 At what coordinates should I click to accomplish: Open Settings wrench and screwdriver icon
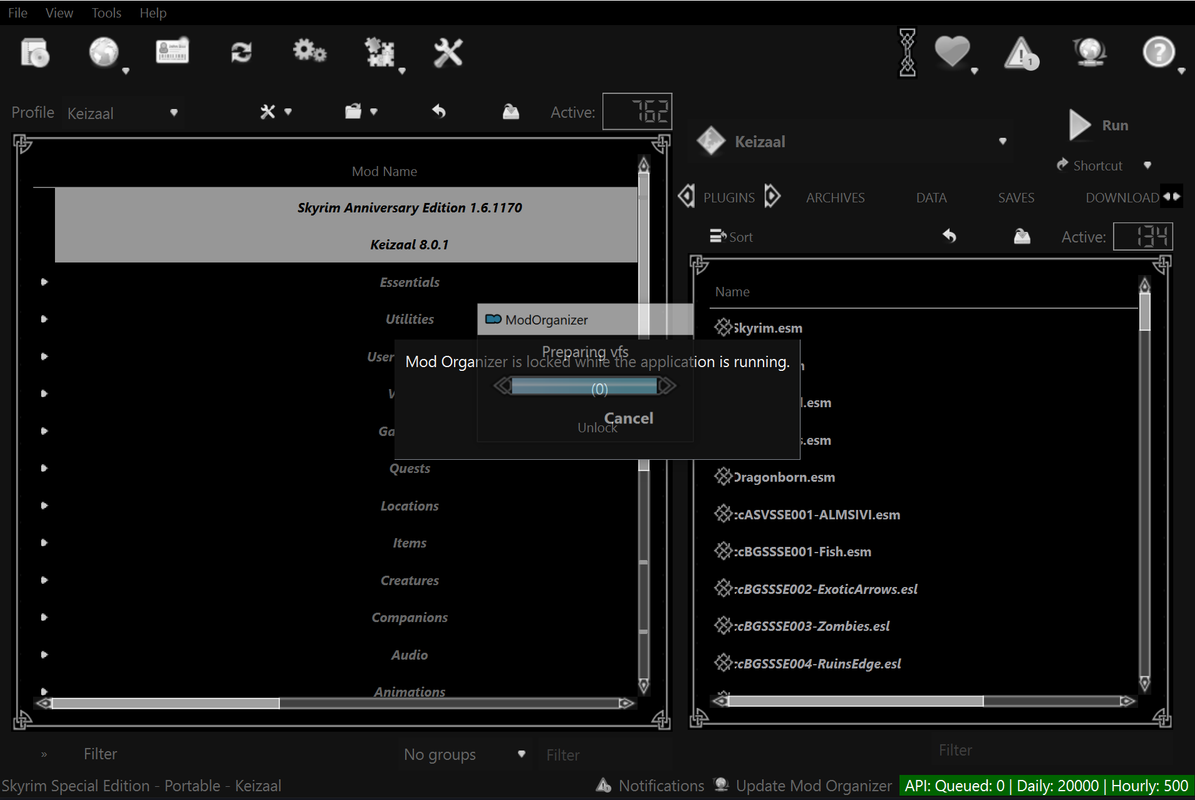(448, 53)
